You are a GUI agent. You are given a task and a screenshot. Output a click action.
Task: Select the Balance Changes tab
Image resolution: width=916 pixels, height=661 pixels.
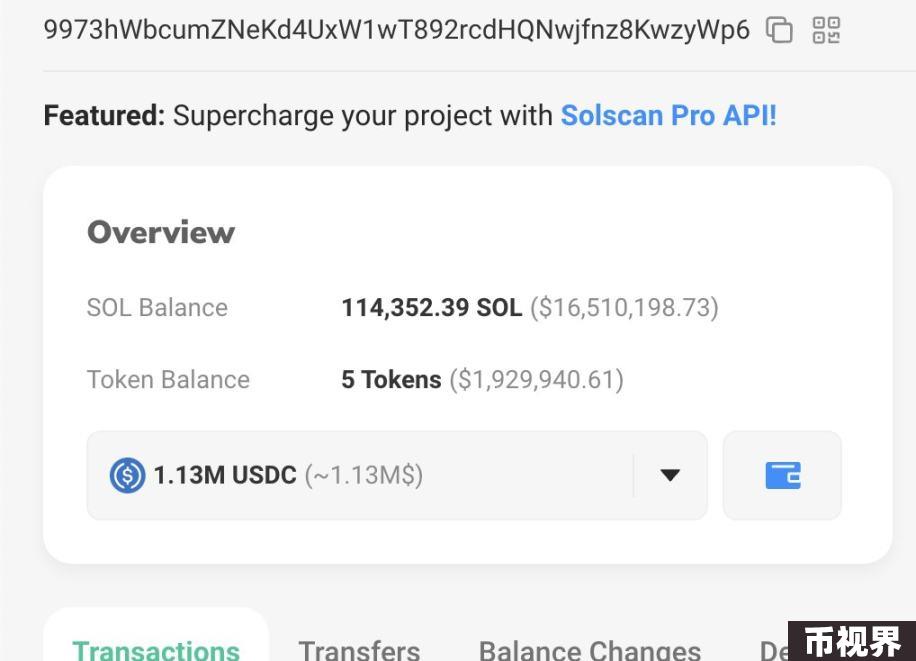[x=590, y=650]
